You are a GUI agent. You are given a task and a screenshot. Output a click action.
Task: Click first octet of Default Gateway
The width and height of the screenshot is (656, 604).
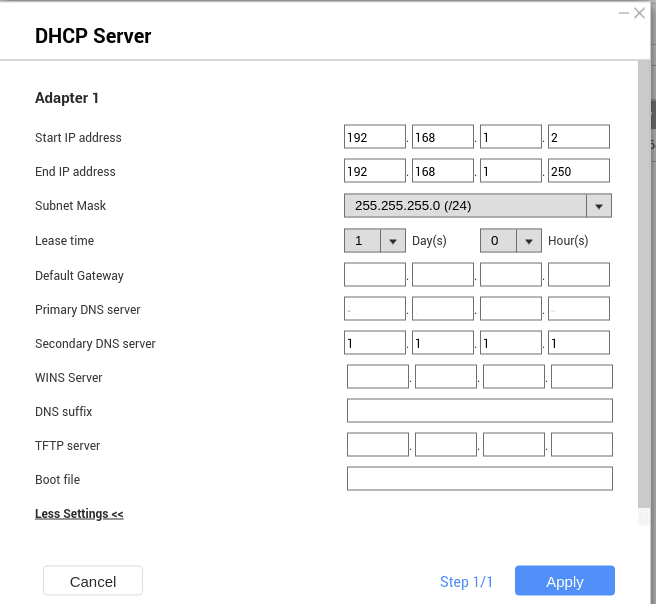point(374,274)
